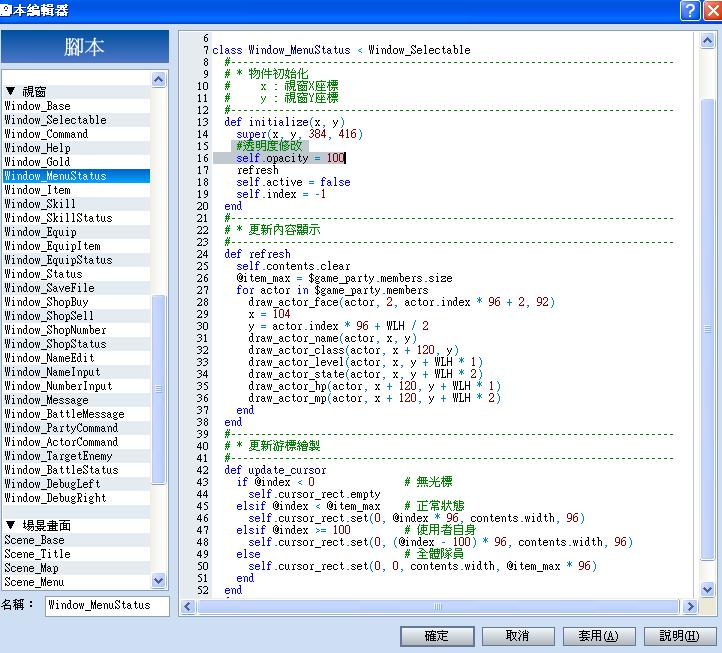Click script list scroll down arrow
This screenshot has width=722, height=653.
158,580
